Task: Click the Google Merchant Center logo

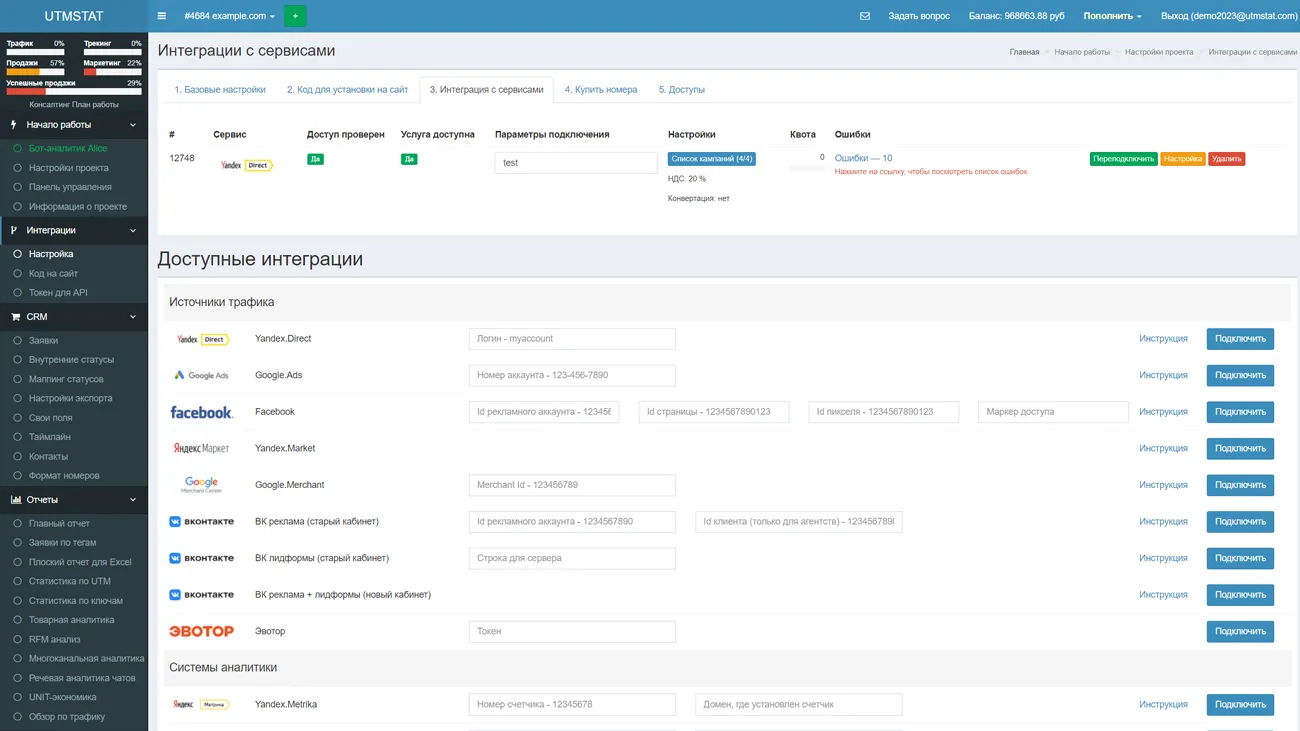Action: [x=201, y=485]
